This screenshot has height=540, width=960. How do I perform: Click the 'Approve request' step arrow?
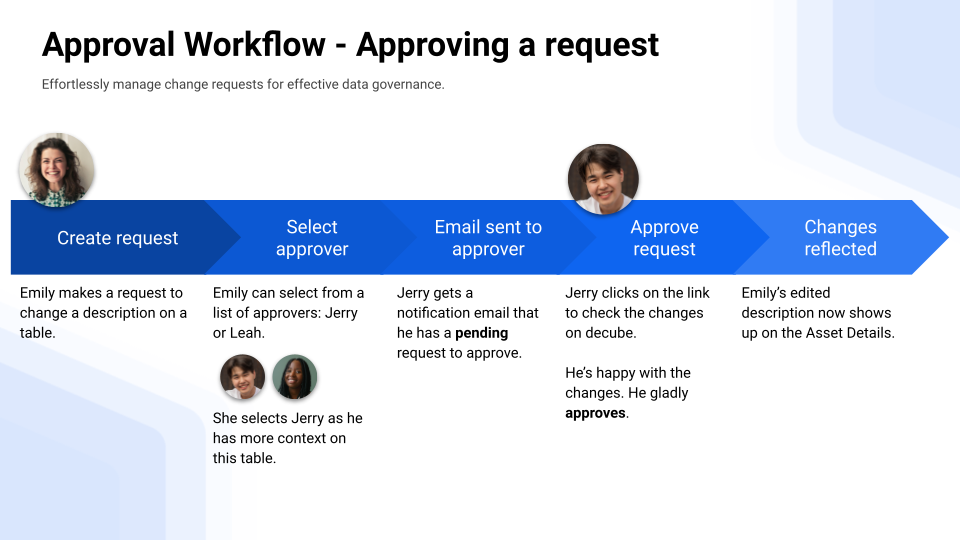664,238
